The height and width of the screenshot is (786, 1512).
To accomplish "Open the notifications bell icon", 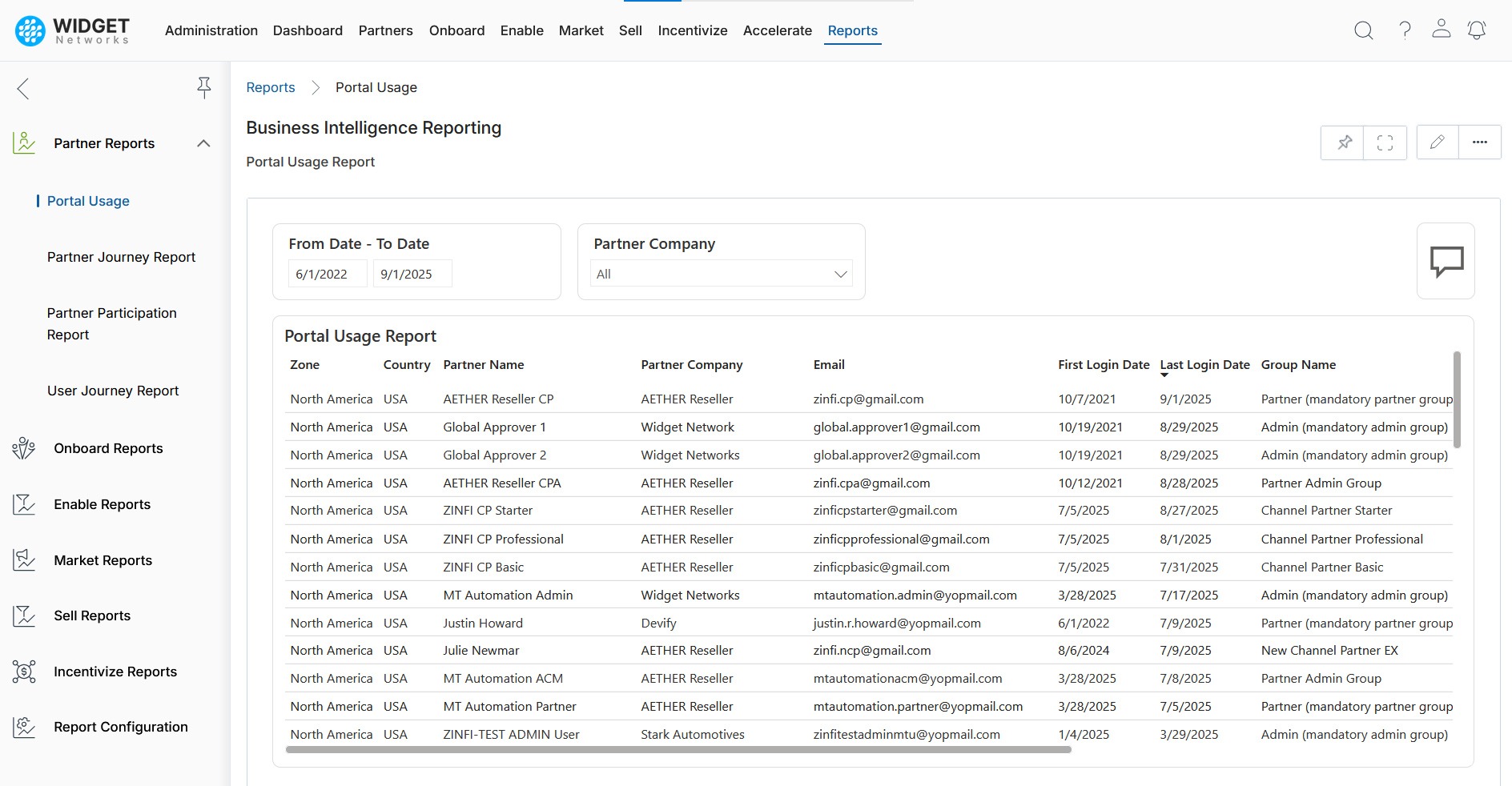I will (1476, 30).
